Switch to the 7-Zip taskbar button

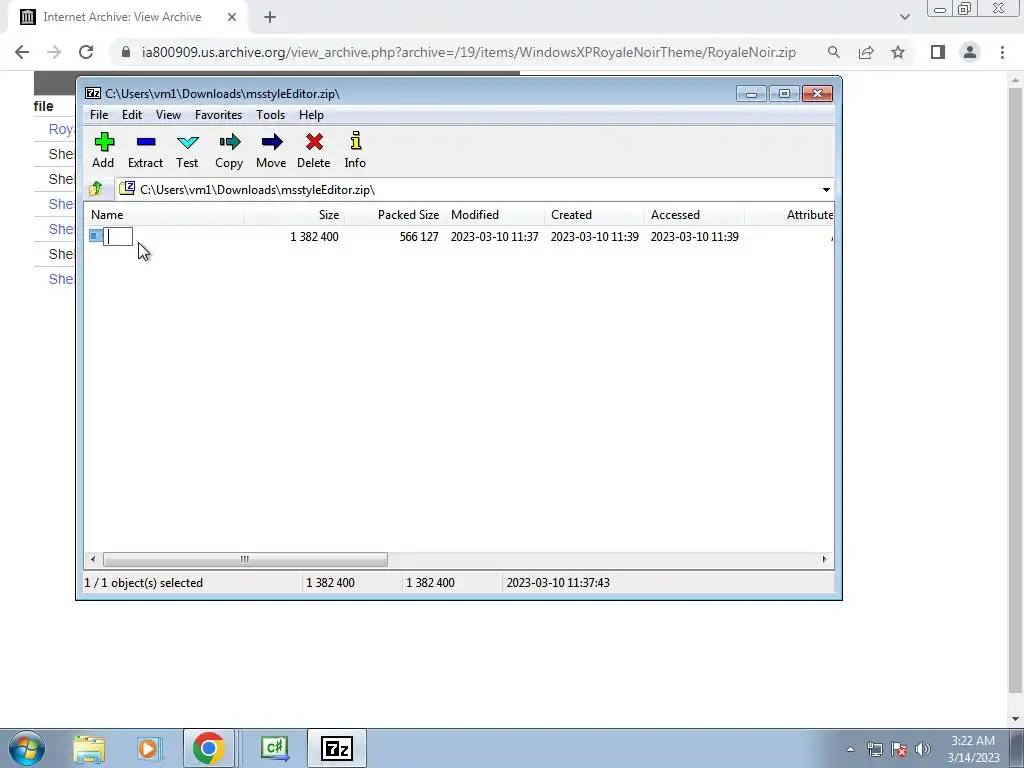pyautogui.click(x=337, y=748)
